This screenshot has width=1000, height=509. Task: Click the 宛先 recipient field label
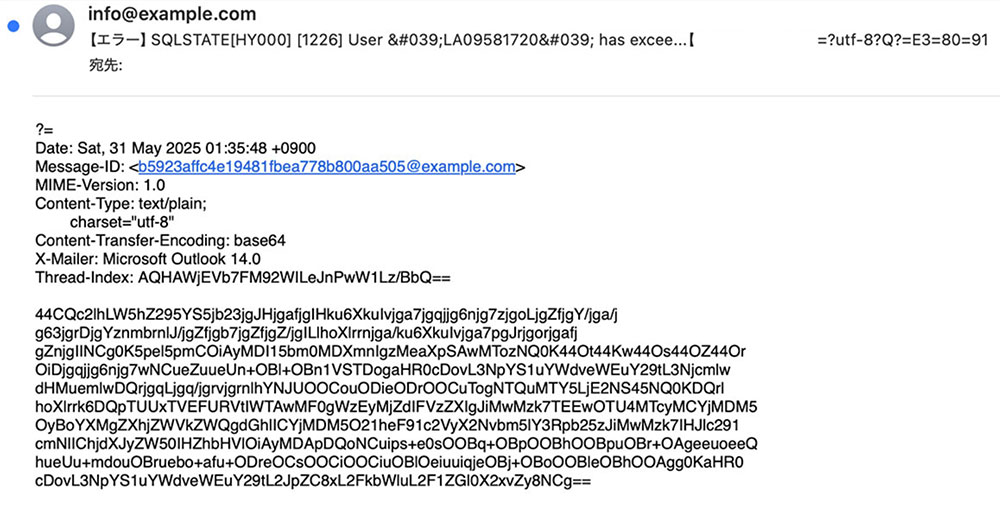105,66
